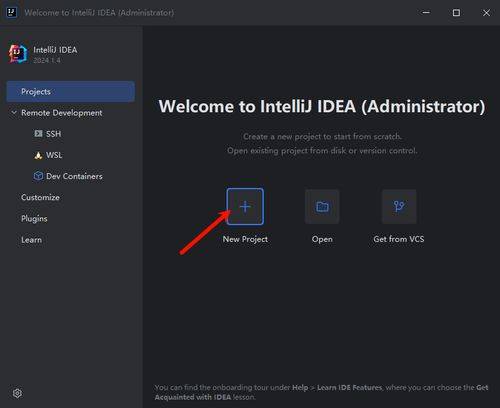Click the 'IntelliJ IDEA' name in sidebar
500x408 pixels.
coord(55,50)
